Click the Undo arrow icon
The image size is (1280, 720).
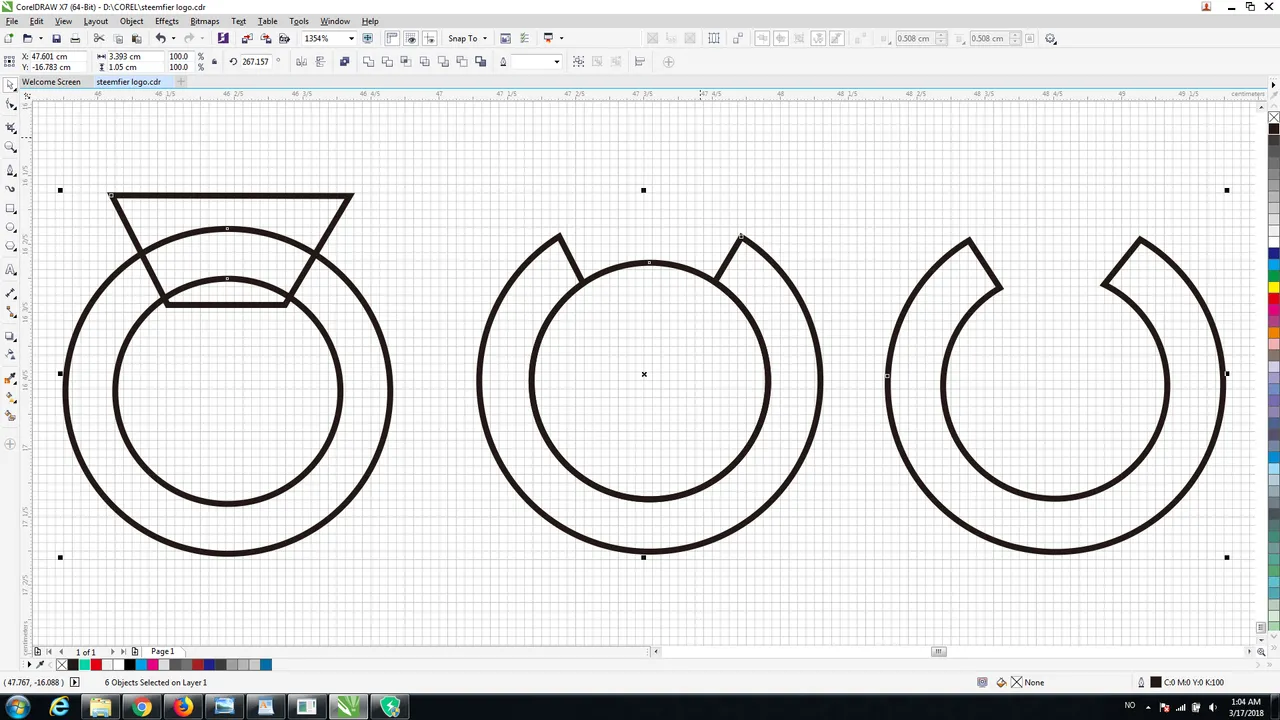(160, 38)
